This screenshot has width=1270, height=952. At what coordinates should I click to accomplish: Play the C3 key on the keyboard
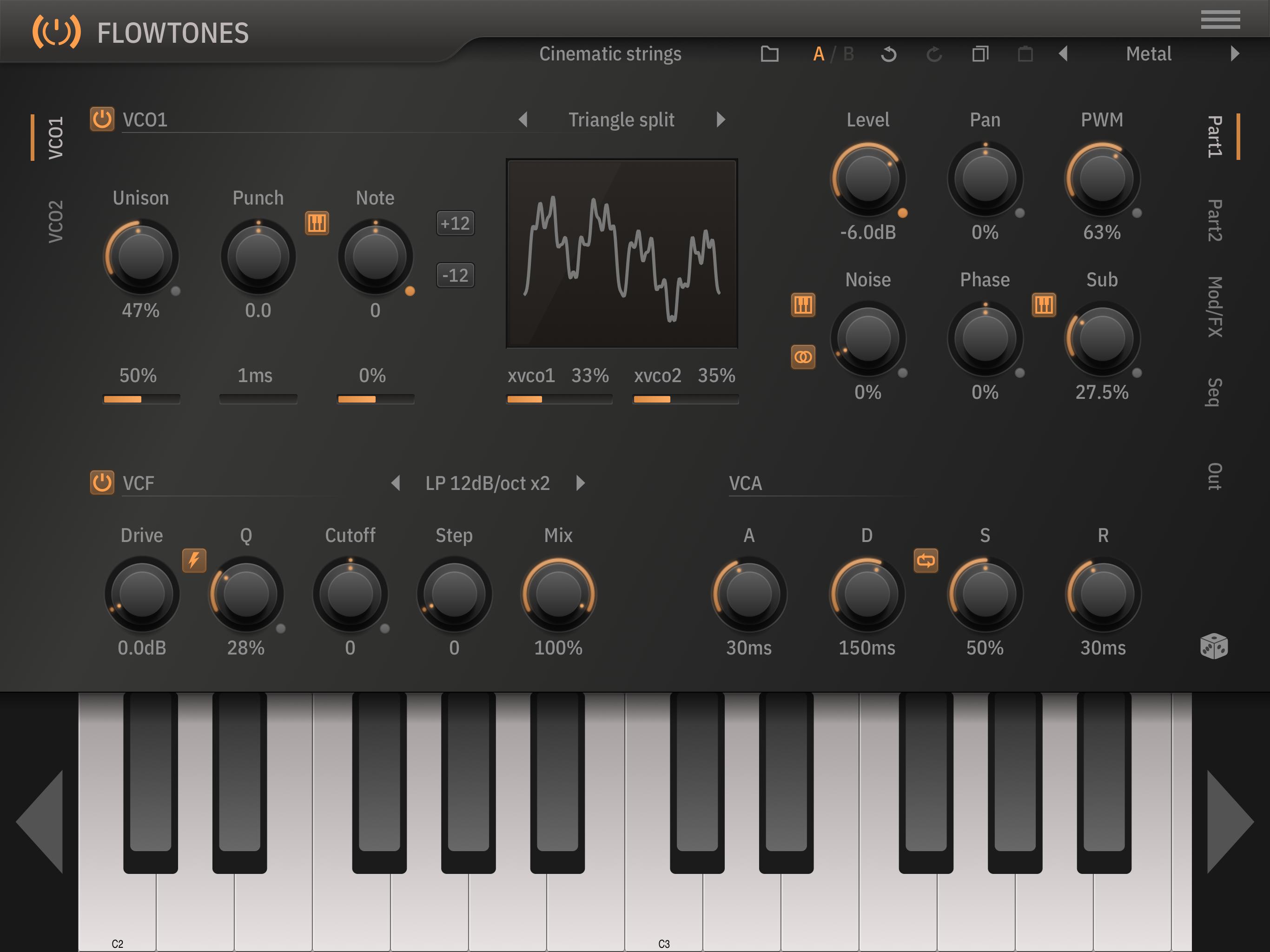click(663, 913)
